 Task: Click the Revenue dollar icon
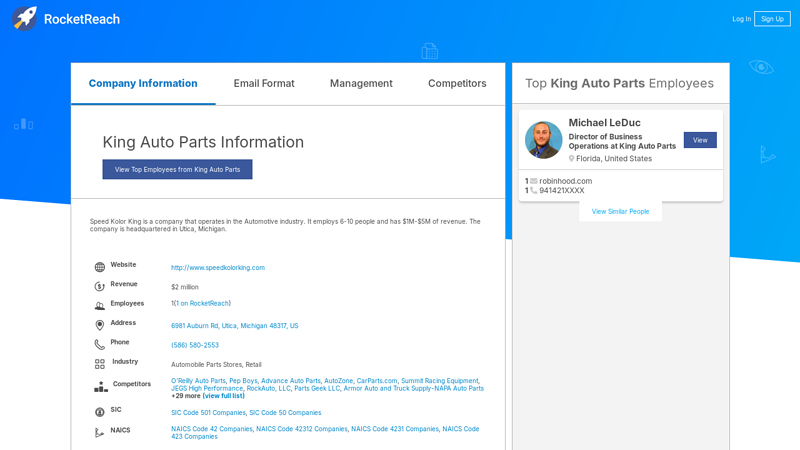[99, 286]
